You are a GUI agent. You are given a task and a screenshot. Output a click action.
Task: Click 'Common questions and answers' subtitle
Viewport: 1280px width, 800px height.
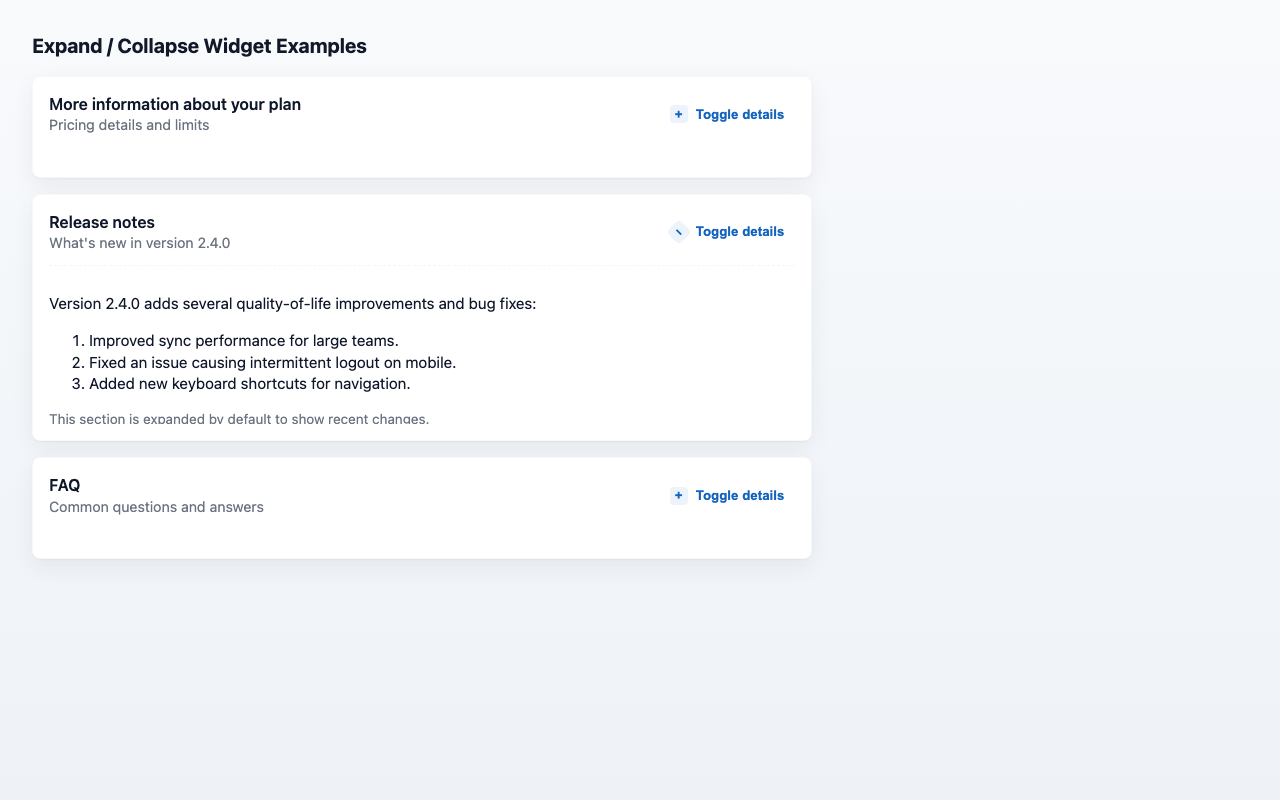(x=156, y=507)
